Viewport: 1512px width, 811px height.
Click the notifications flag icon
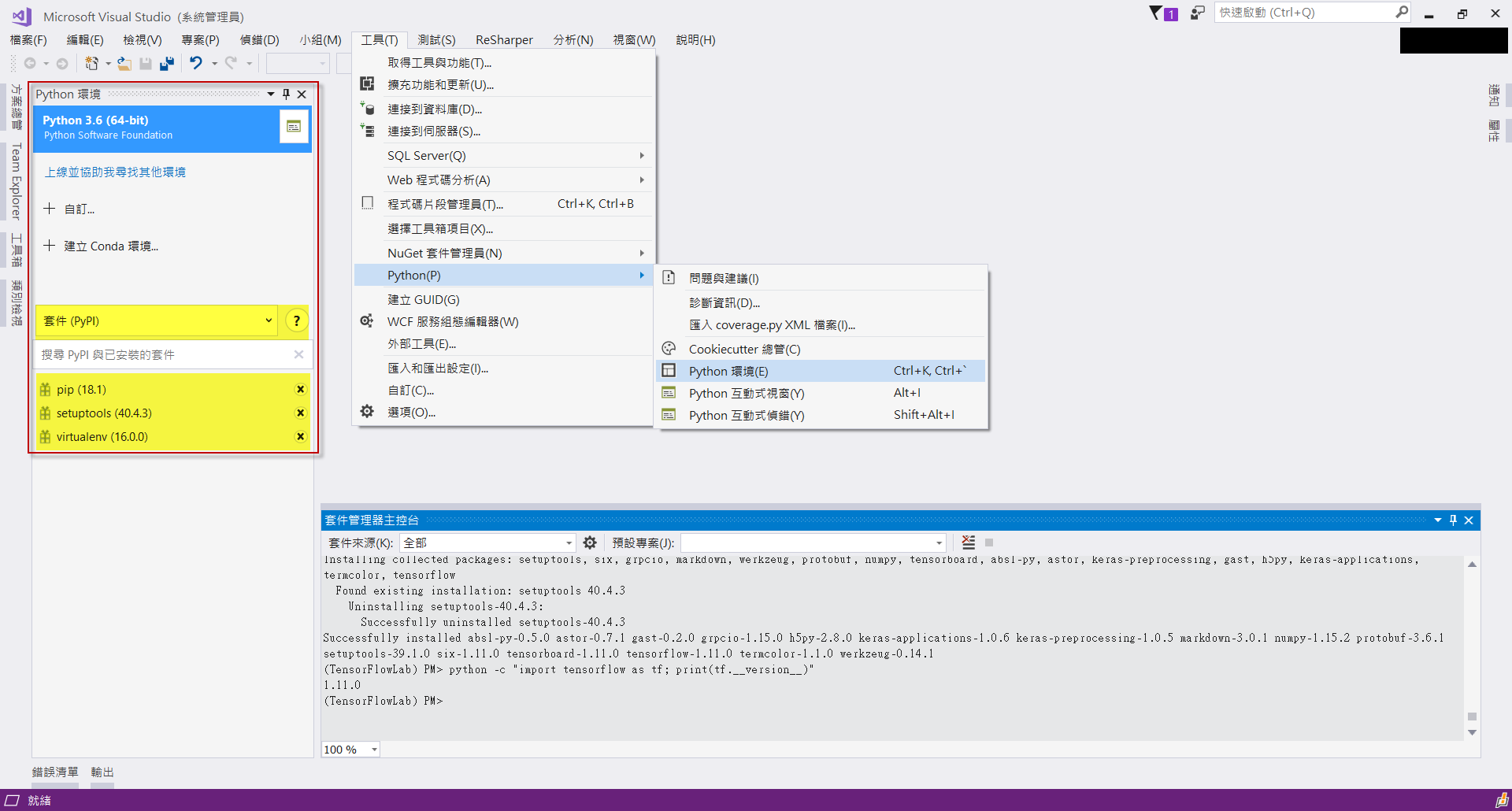[1156, 13]
